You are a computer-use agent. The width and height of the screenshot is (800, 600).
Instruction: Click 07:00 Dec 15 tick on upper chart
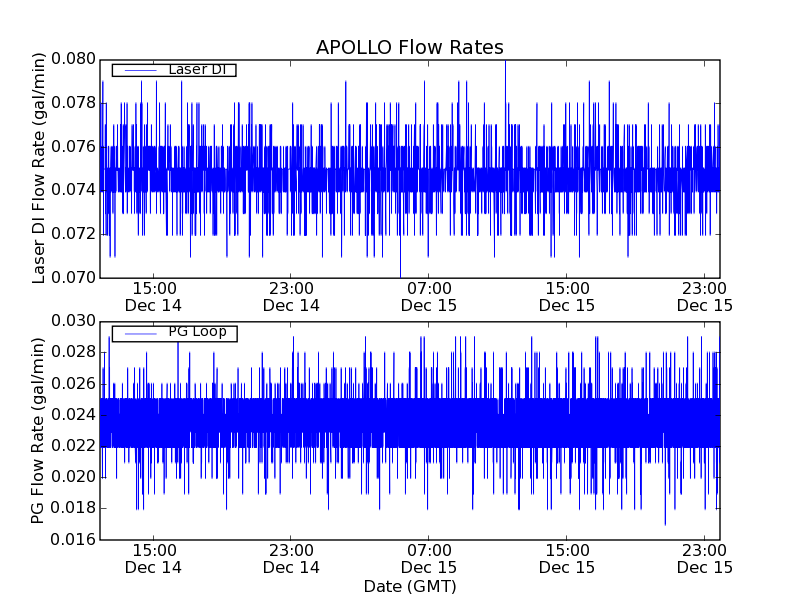(429, 296)
